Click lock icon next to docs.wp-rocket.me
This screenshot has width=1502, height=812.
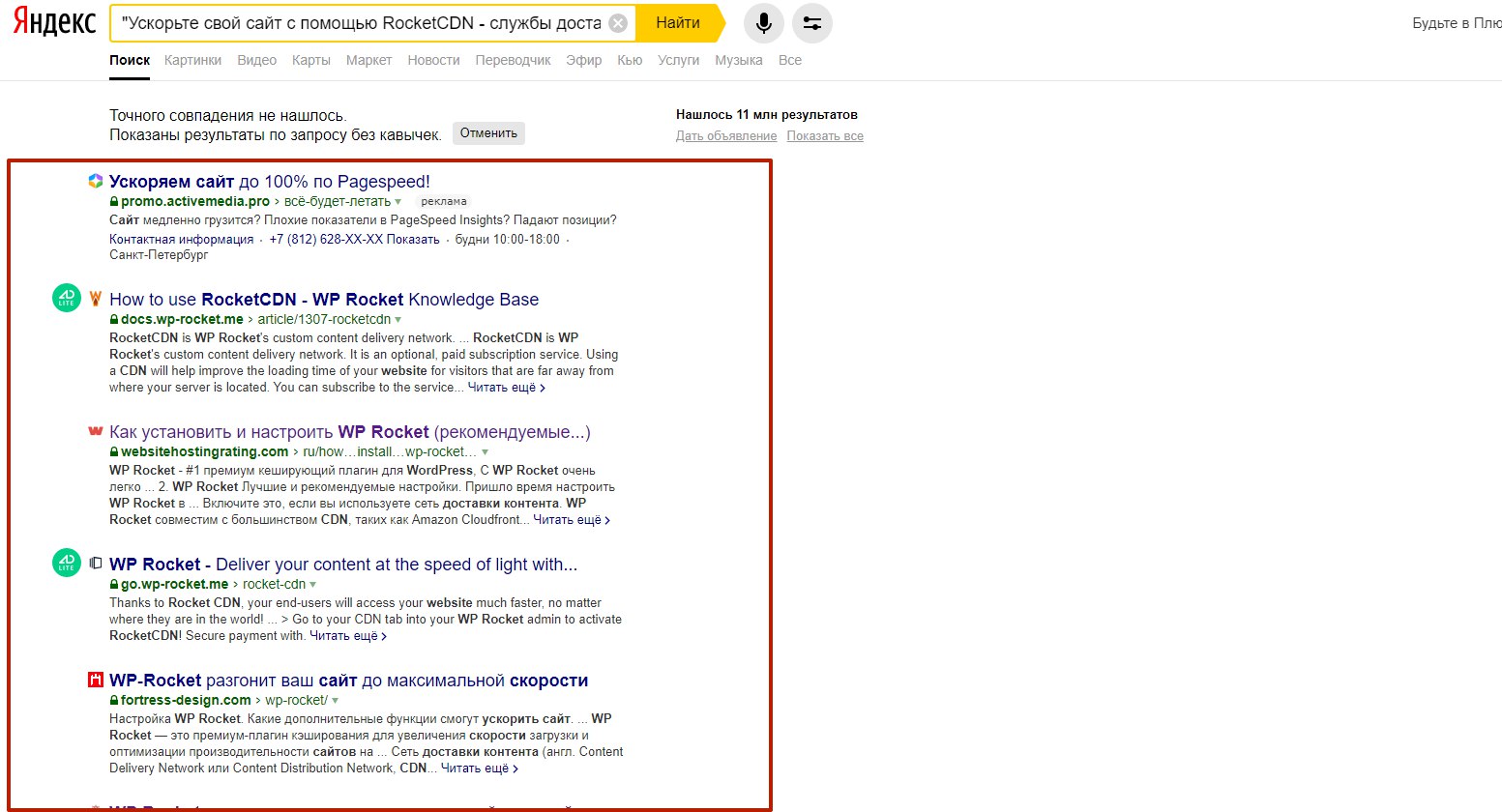[x=114, y=320]
